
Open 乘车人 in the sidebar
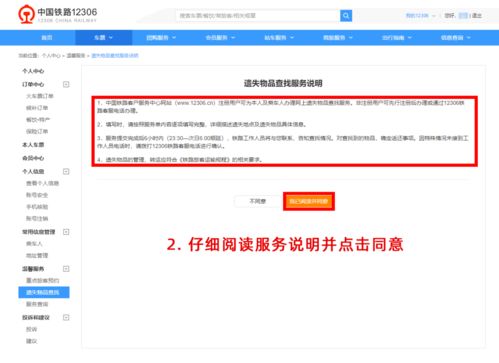[34, 244]
